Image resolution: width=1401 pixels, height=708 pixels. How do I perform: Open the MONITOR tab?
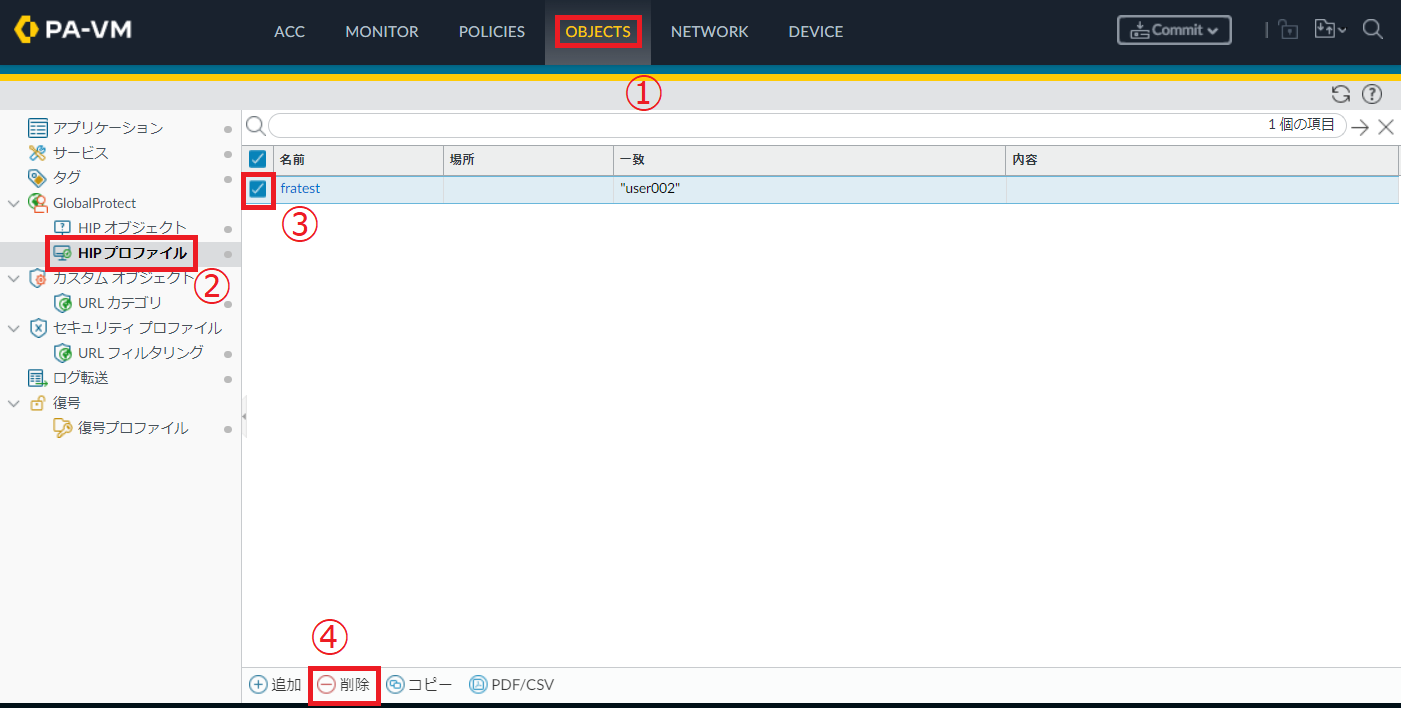[382, 32]
